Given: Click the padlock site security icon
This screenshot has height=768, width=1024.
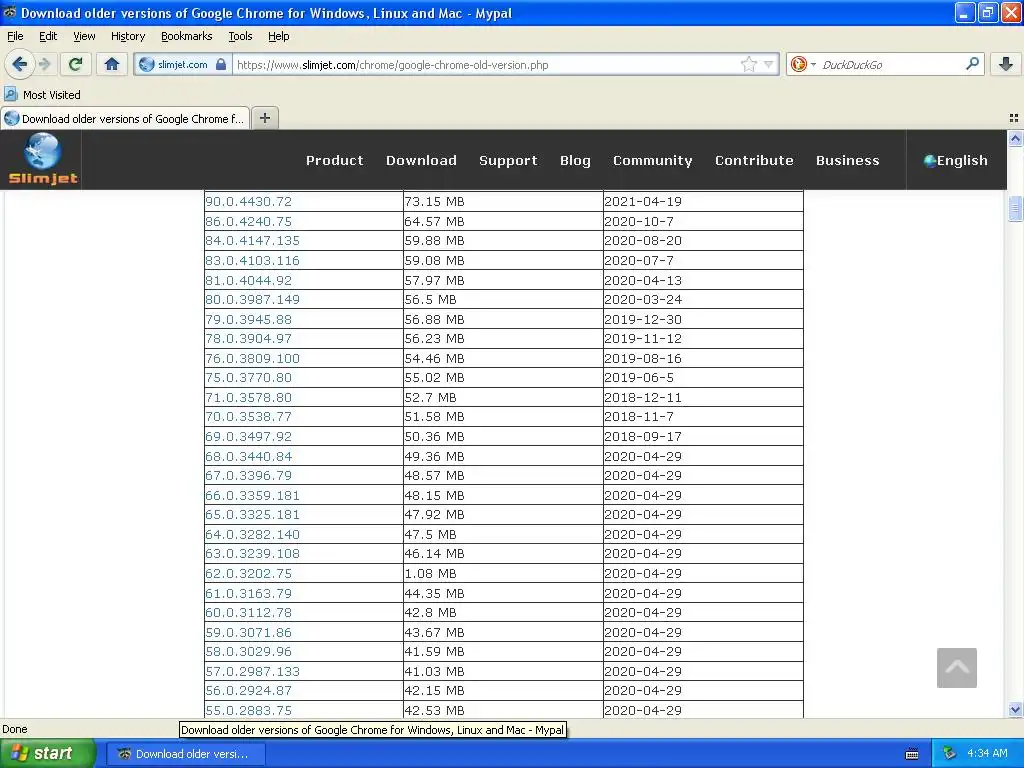Looking at the screenshot, I should pyautogui.click(x=221, y=65).
